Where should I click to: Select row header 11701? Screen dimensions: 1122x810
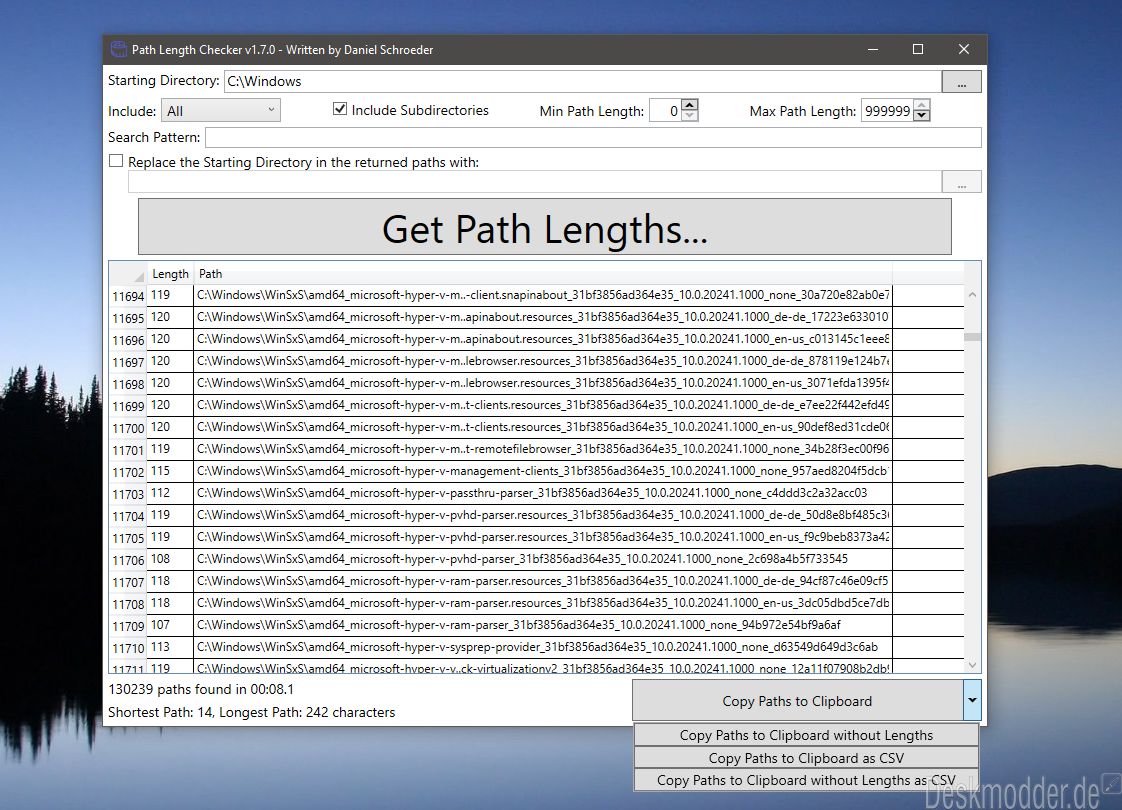tap(128, 450)
